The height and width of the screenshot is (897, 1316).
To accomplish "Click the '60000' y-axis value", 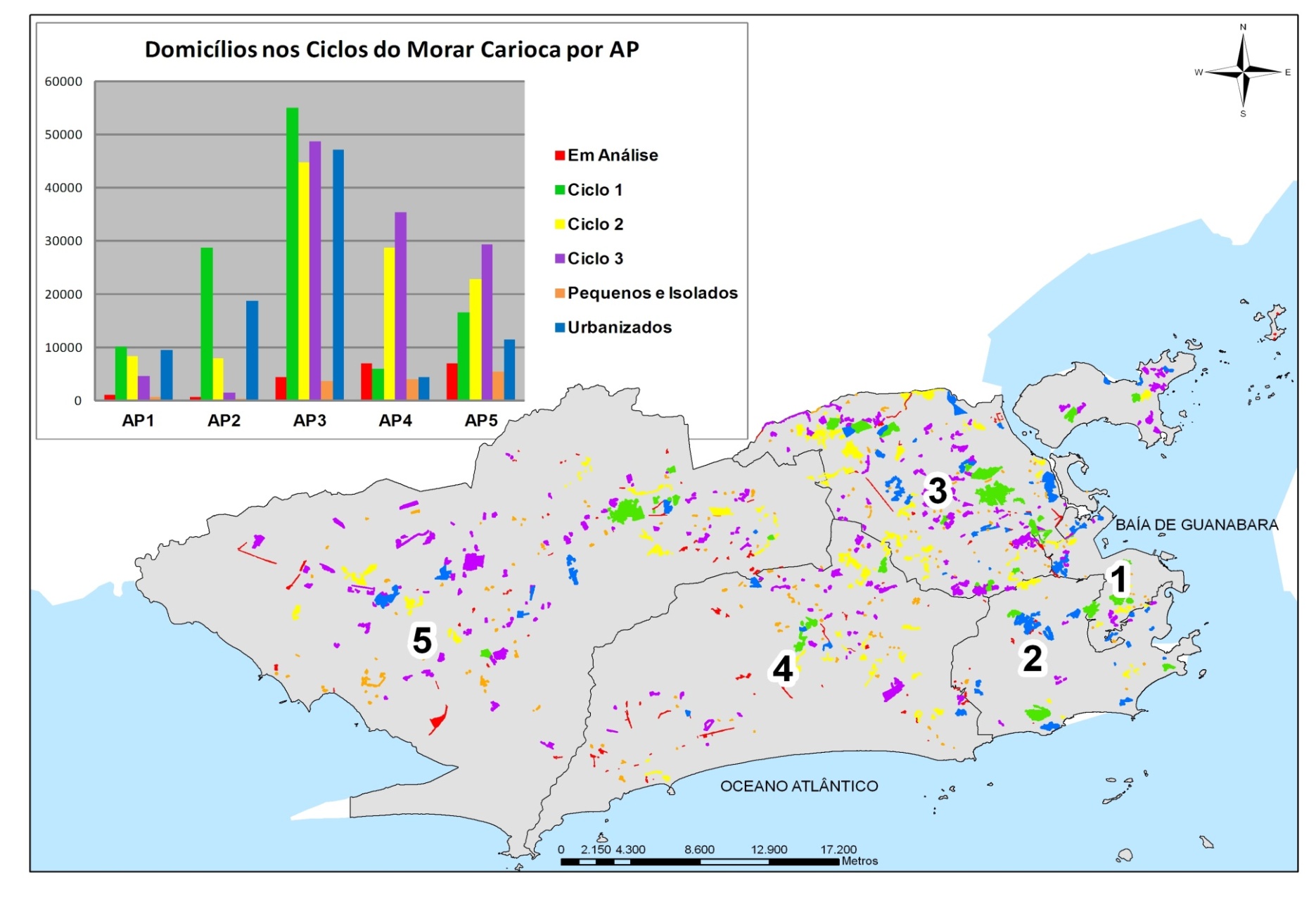I will pyautogui.click(x=63, y=82).
